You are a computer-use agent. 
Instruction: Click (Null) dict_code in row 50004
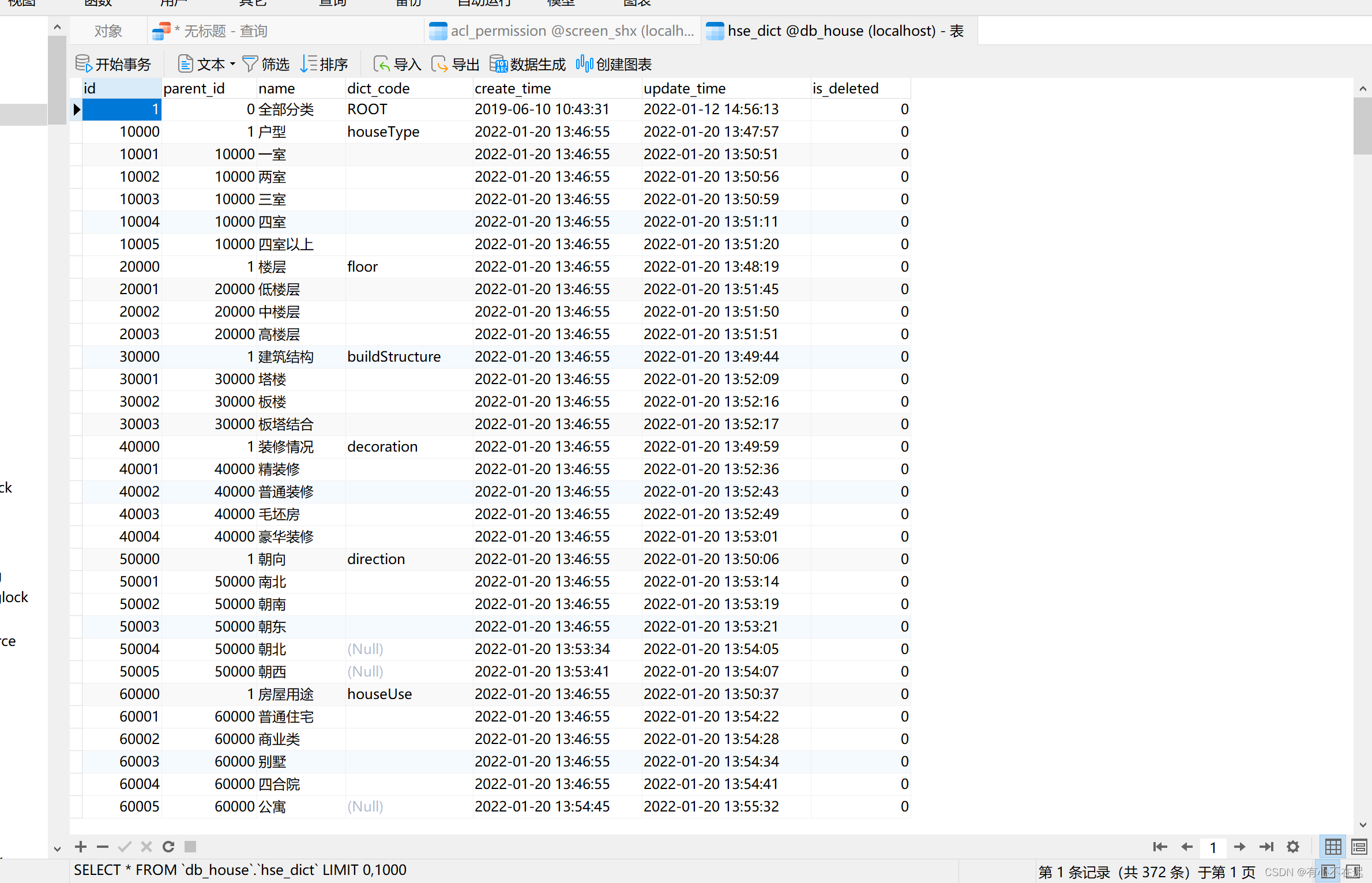409,649
